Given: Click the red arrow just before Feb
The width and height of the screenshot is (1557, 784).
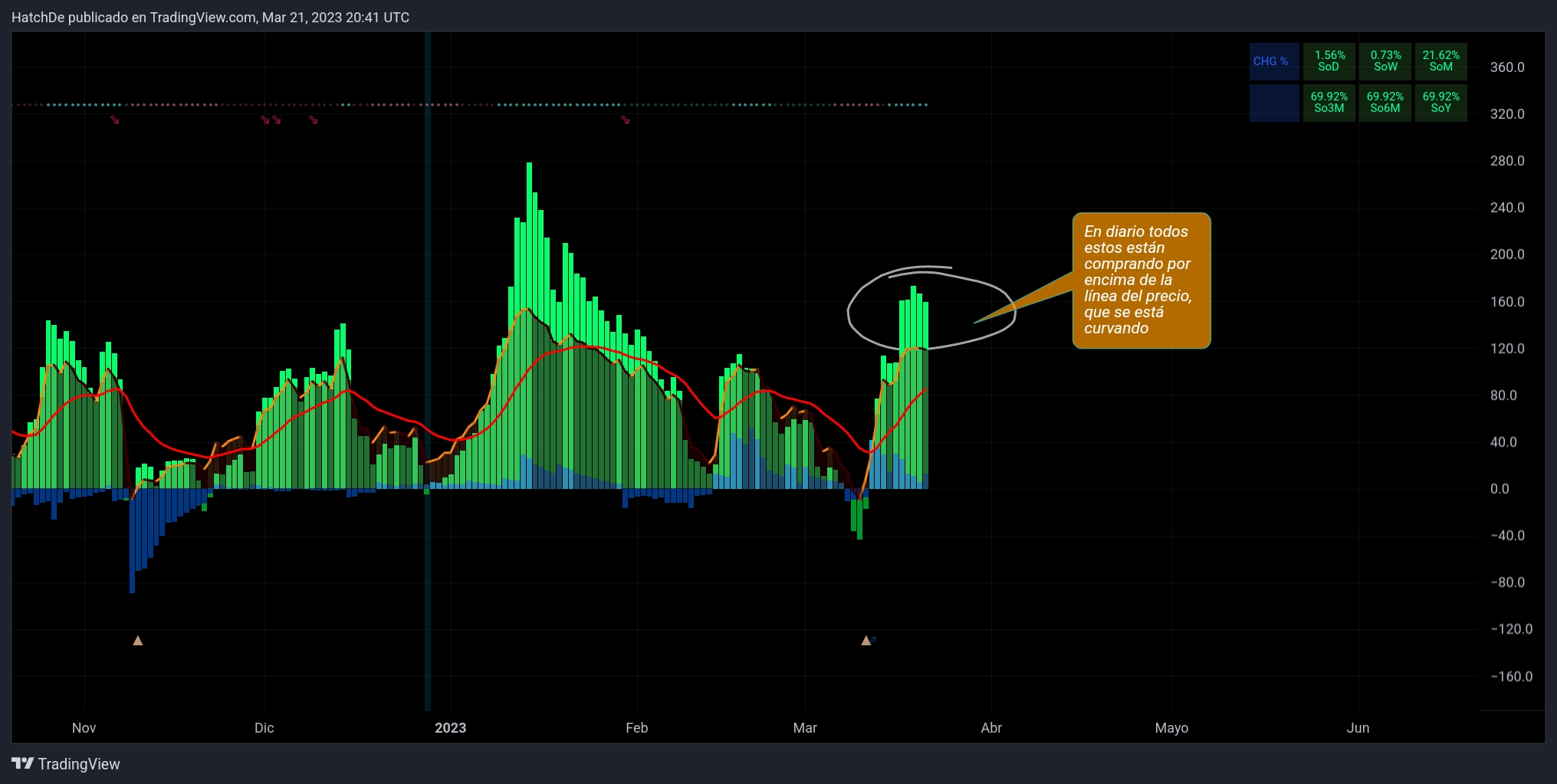Looking at the screenshot, I should pos(626,120).
